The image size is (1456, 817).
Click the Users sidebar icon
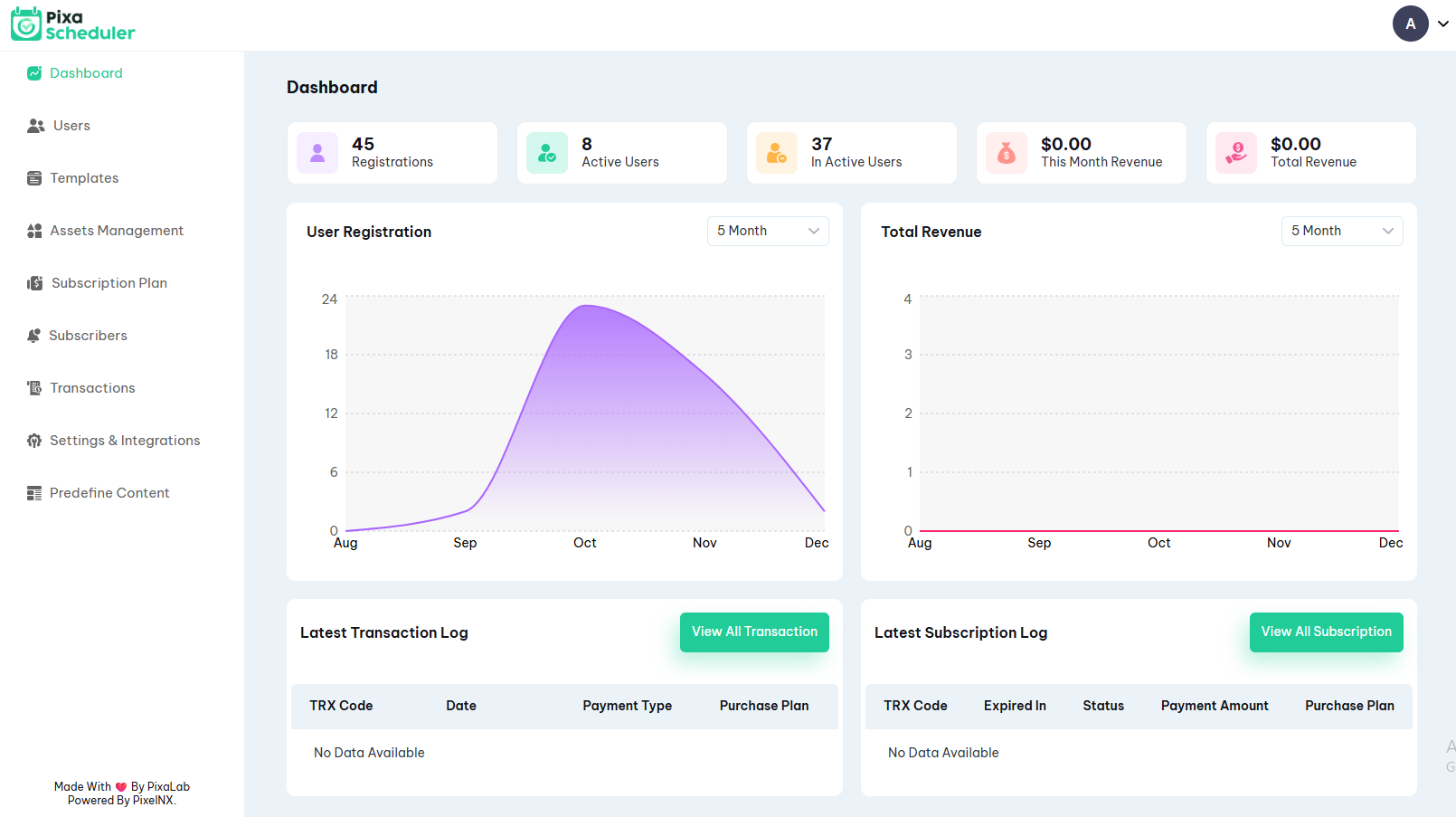pos(35,126)
